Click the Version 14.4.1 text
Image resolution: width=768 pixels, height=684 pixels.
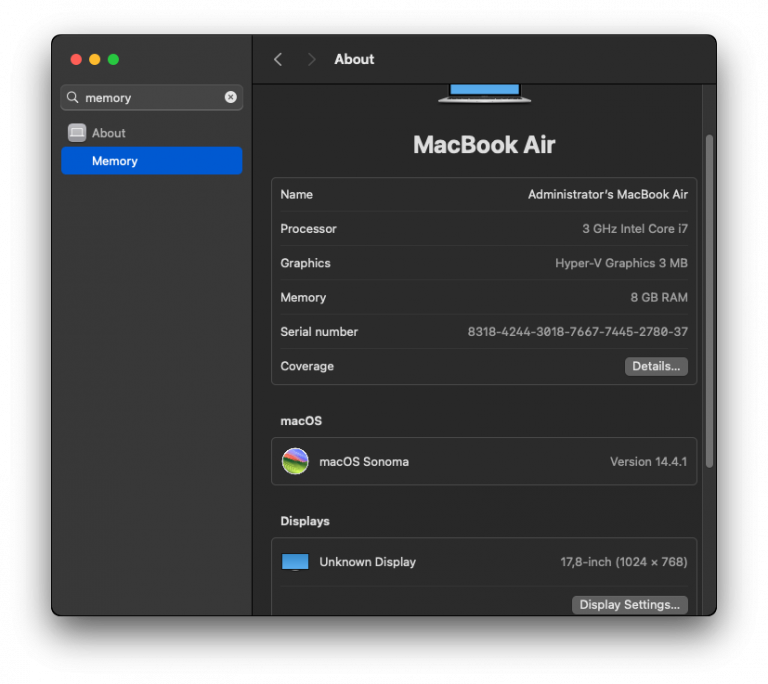(648, 462)
